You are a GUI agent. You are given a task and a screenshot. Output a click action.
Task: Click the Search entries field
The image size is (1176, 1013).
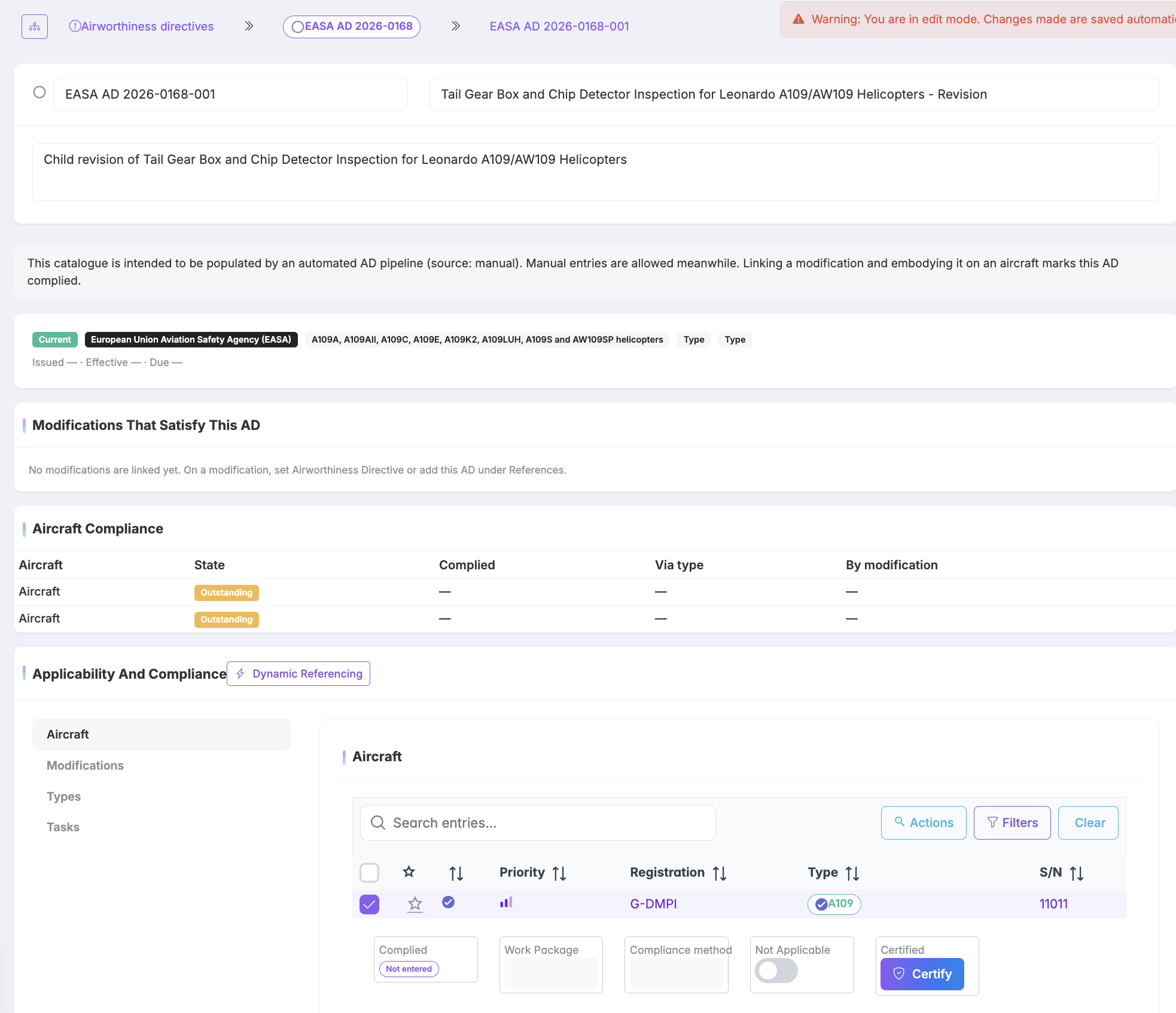(x=538, y=823)
